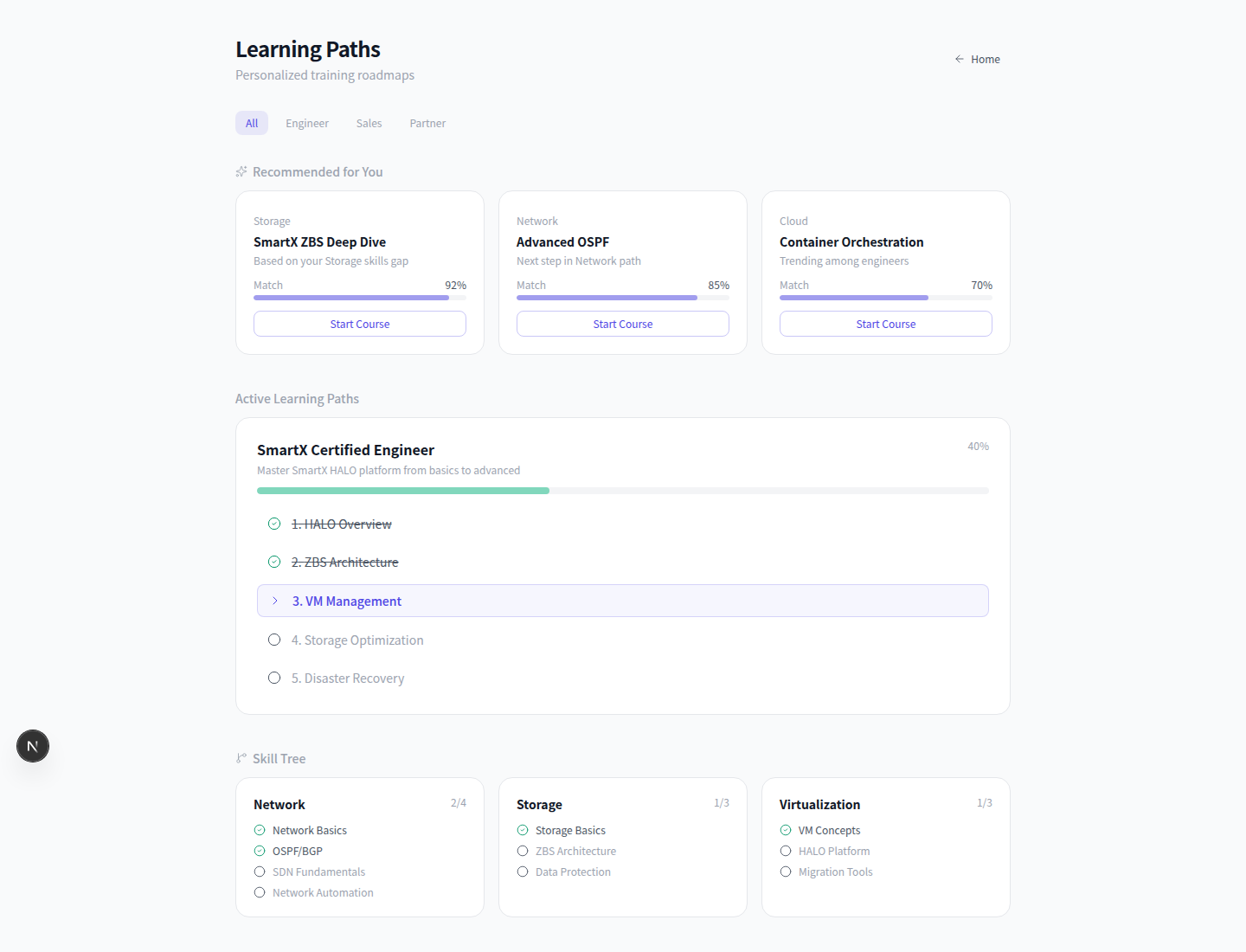This screenshot has width=1246, height=952.
Task: Click the check icon beside VM Concepts
Action: point(786,830)
